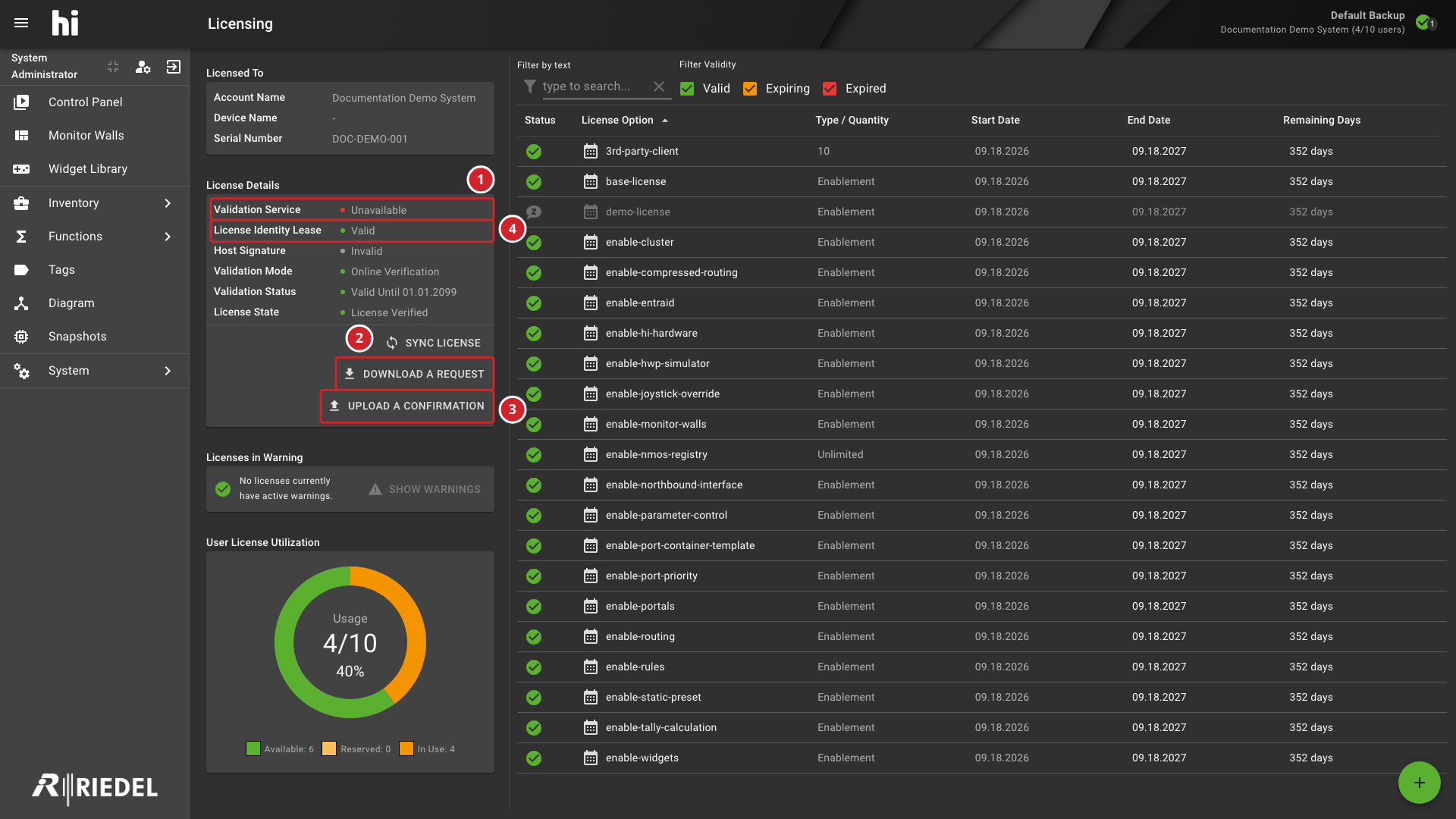This screenshot has height=819, width=1456.
Task: Click the green Available legend swatch
Action: 253,748
